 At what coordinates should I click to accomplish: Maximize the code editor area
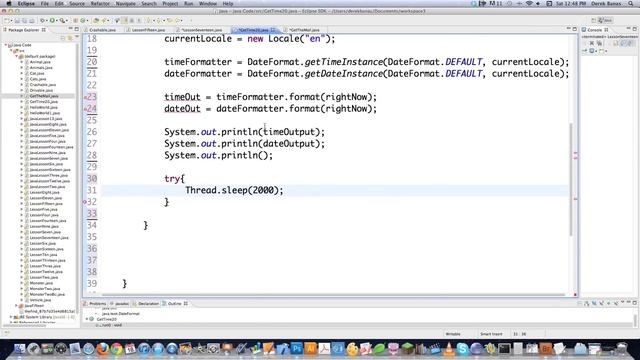(x=575, y=29)
